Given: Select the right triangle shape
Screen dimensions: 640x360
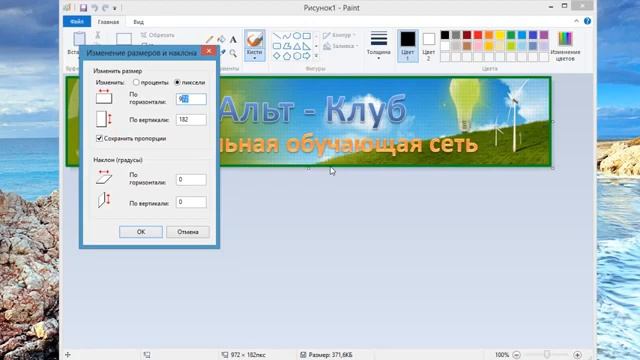Looking at the screenshot, I should tap(307, 46).
